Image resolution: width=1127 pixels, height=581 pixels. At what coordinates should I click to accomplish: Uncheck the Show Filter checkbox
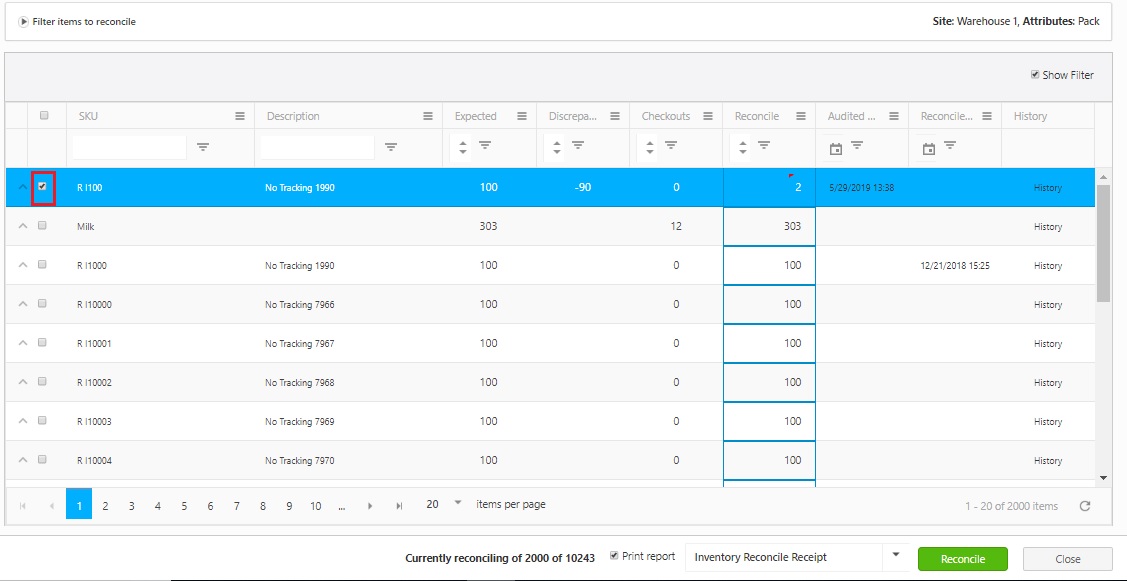1035,75
